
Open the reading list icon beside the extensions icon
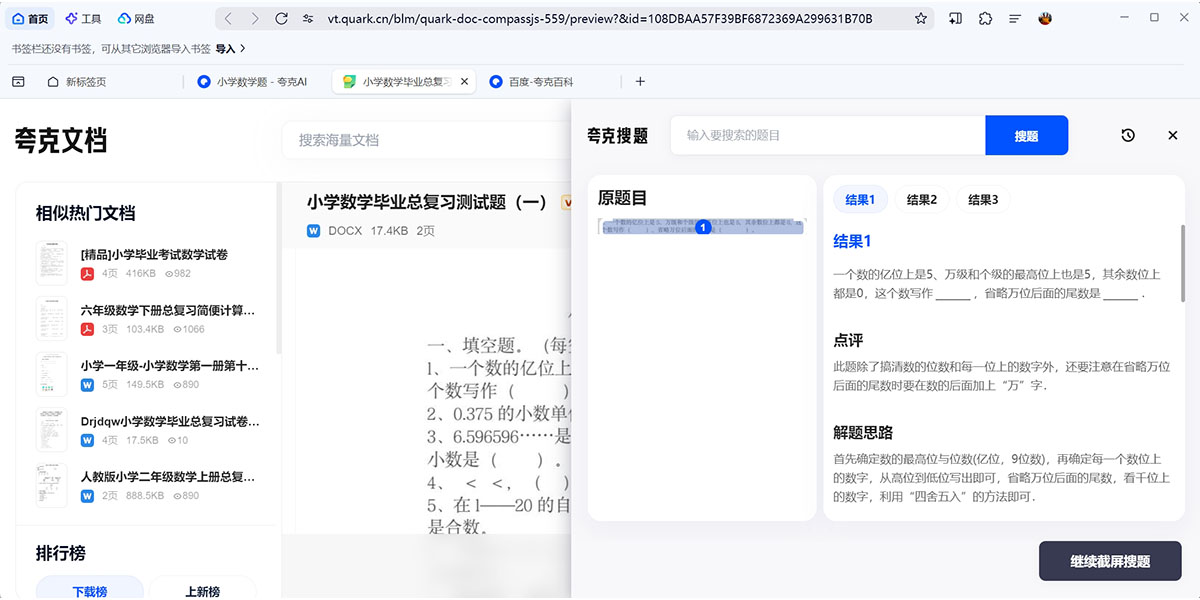(x=956, y=18)
